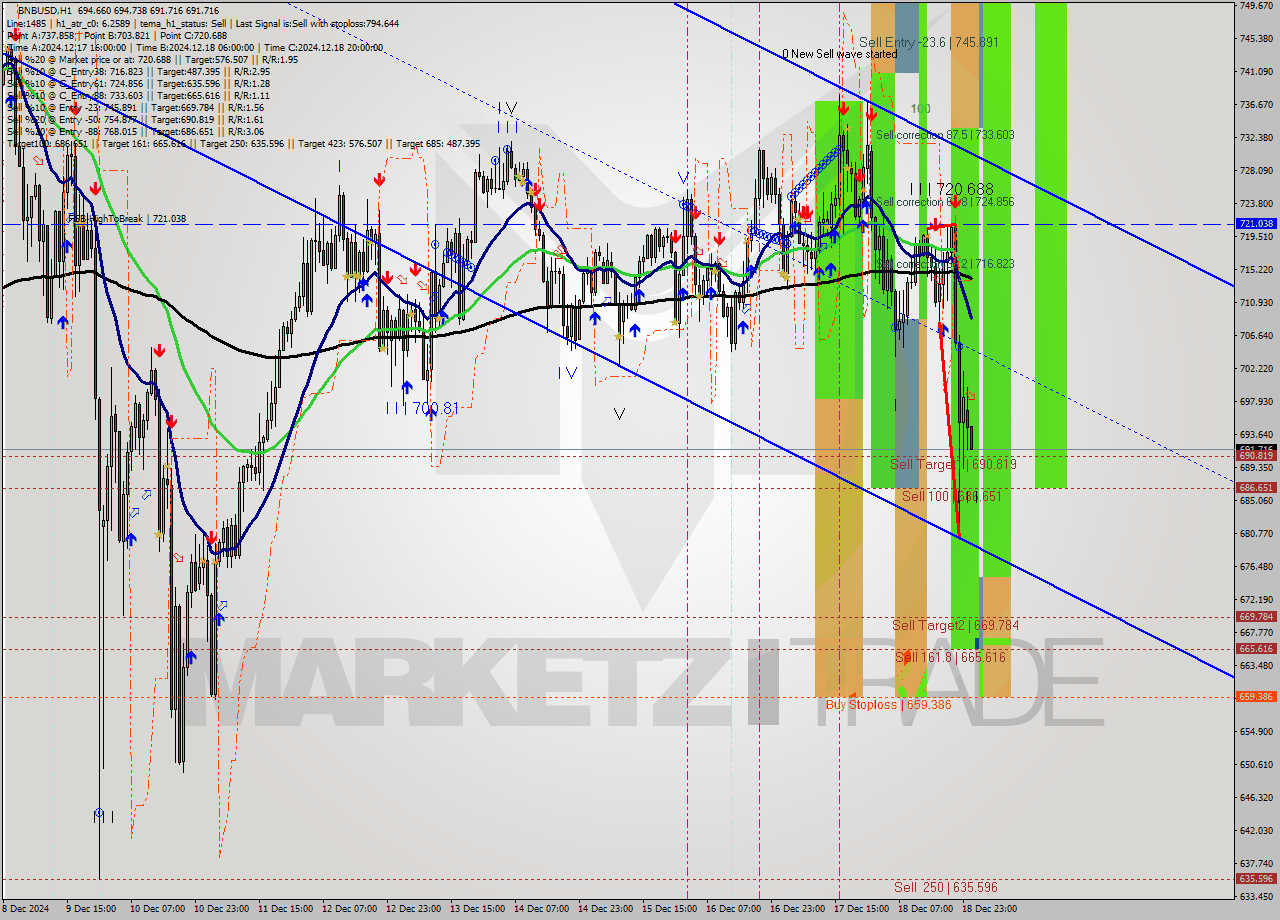Click the red 686.651 price axis tag
This screenshot has width=1280, height=920.
1256,488
